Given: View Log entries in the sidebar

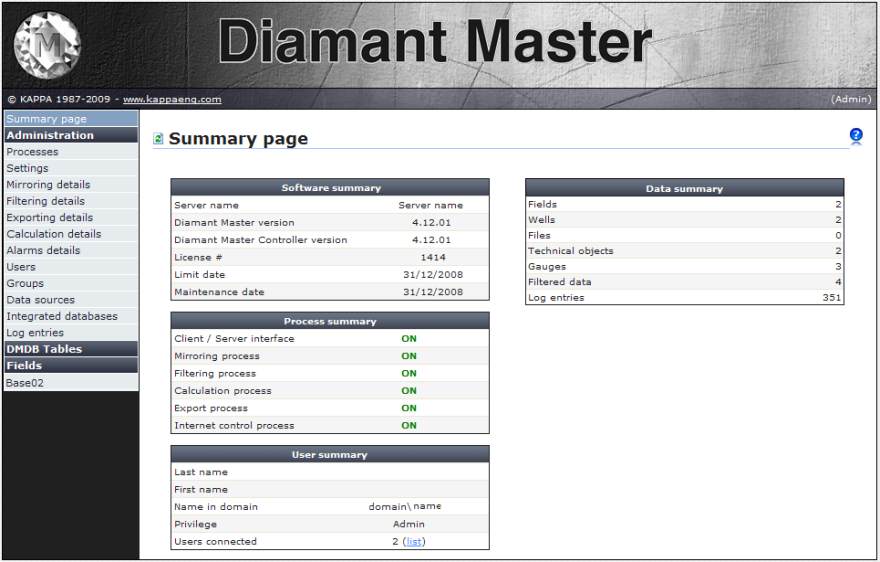Looking at the screenshot, I should (35, 333).
